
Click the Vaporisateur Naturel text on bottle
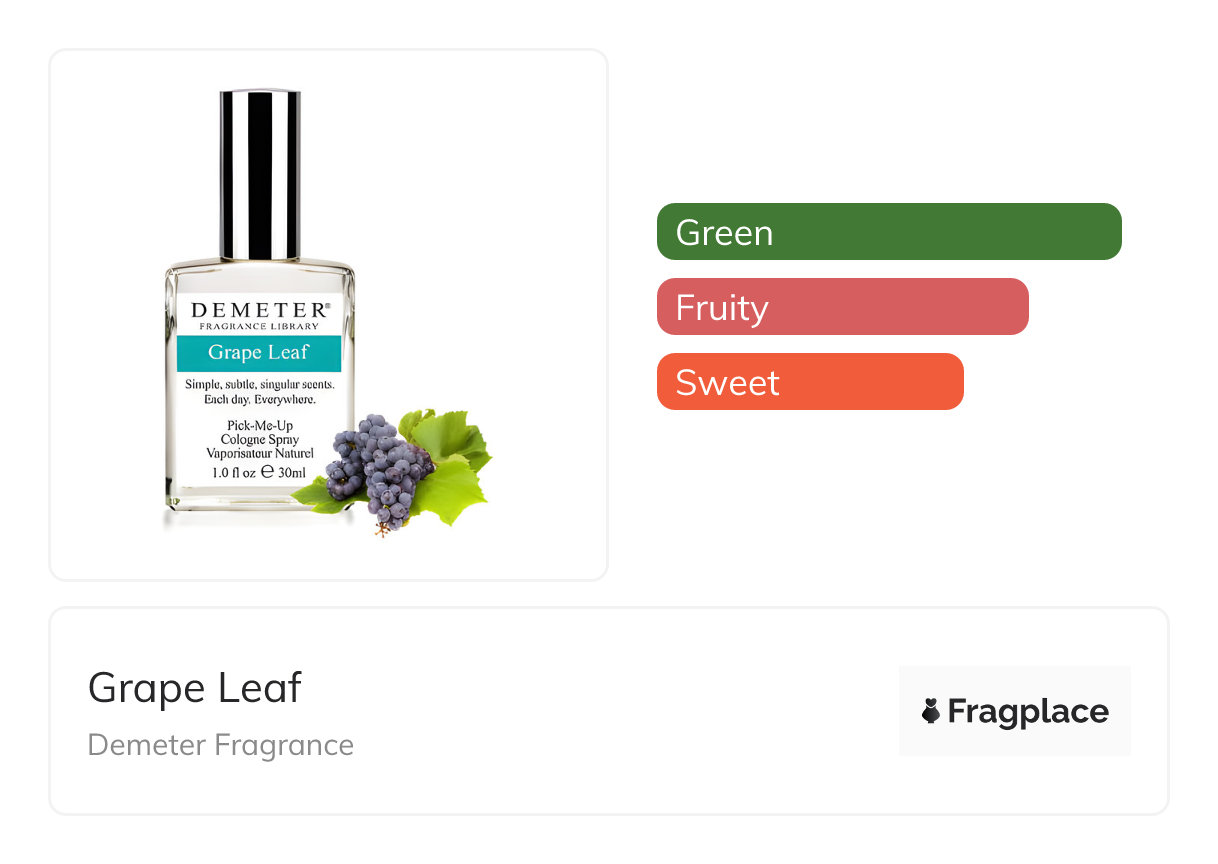[260, 453]
